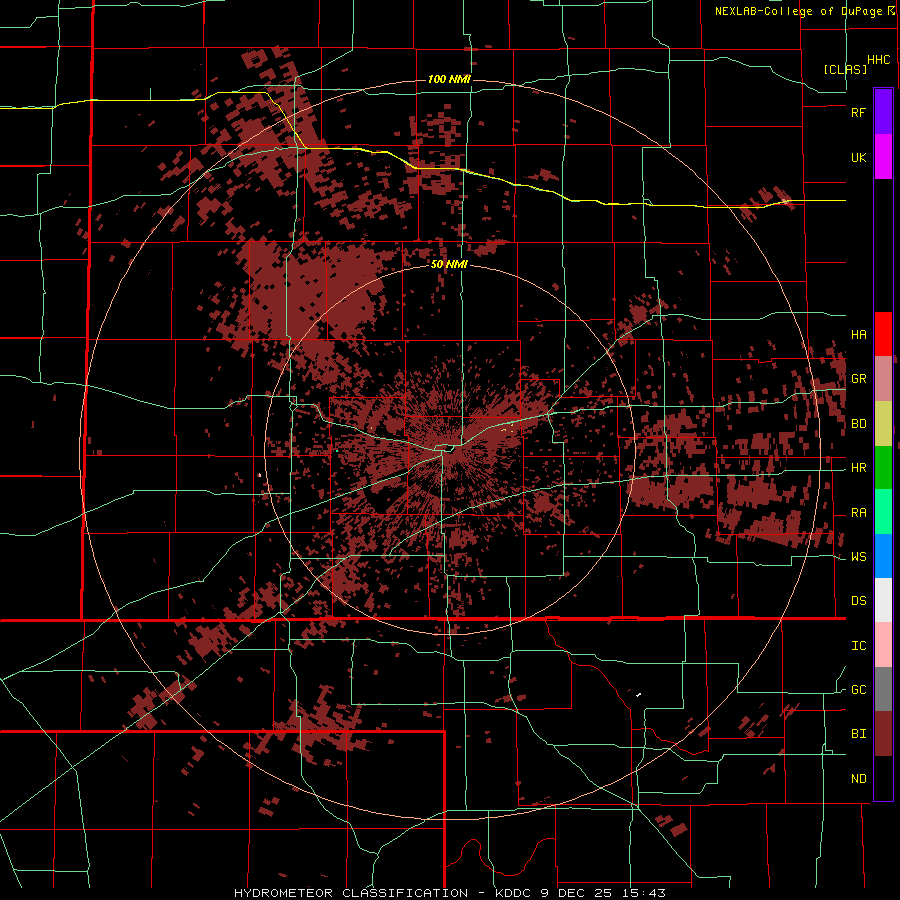
Task: Click the HA legend label
Action: tap(858, 334)
